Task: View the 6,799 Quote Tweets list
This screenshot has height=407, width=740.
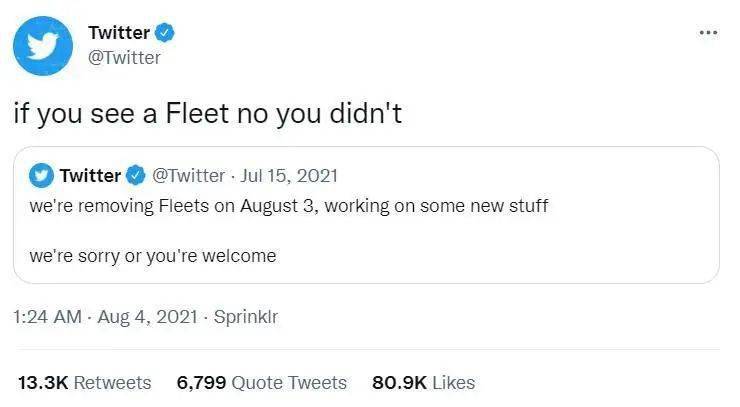Action: [x=261, y=382]
